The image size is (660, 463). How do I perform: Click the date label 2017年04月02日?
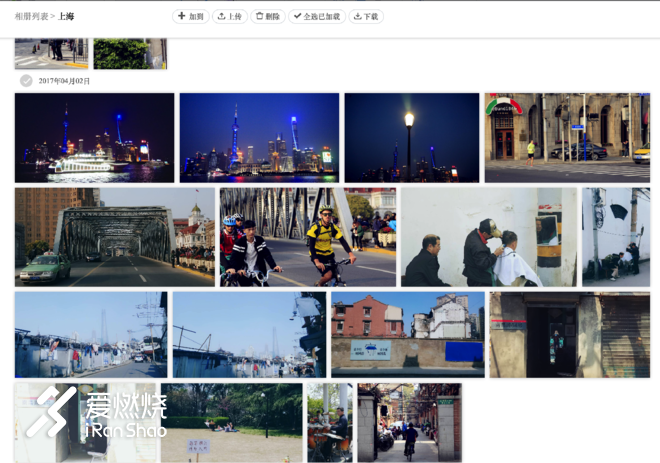click(64, 81)
